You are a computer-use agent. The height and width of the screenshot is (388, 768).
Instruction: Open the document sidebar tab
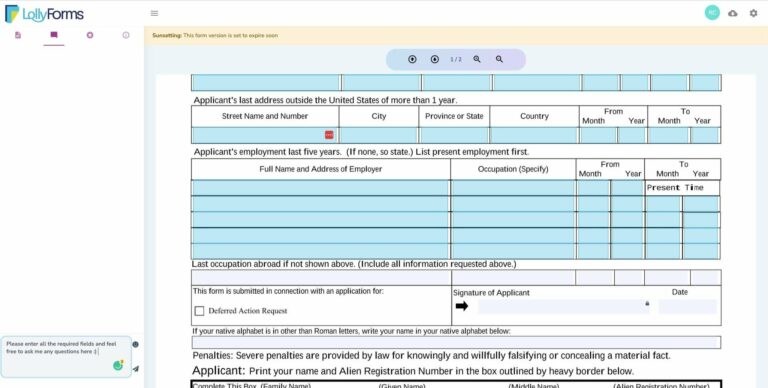pyautogui.click(x=18, y=35)
